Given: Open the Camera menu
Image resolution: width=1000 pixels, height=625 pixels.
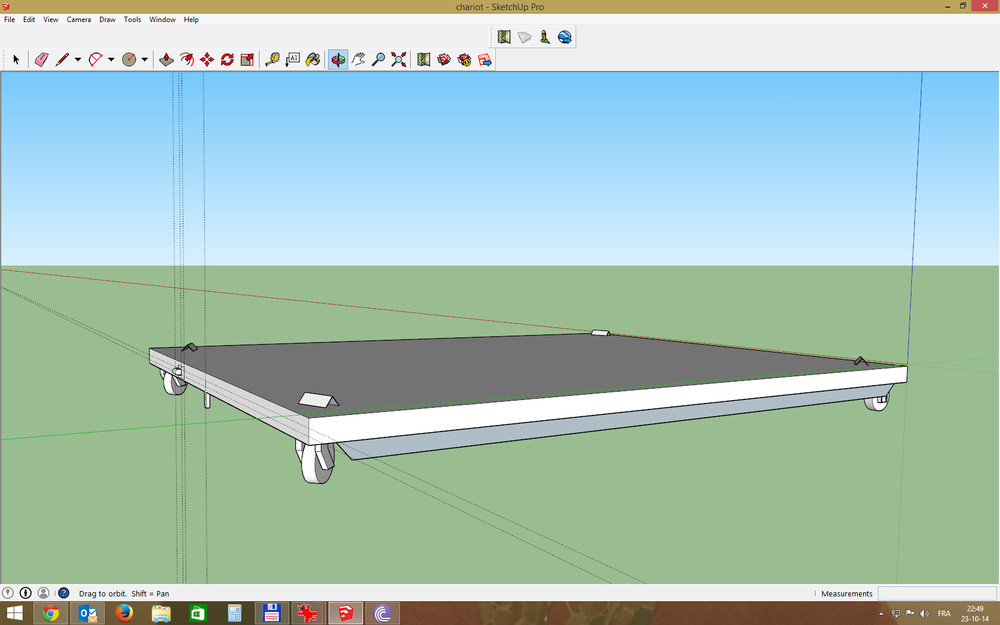Looking at the screenshot, I should tap(79, 20).
